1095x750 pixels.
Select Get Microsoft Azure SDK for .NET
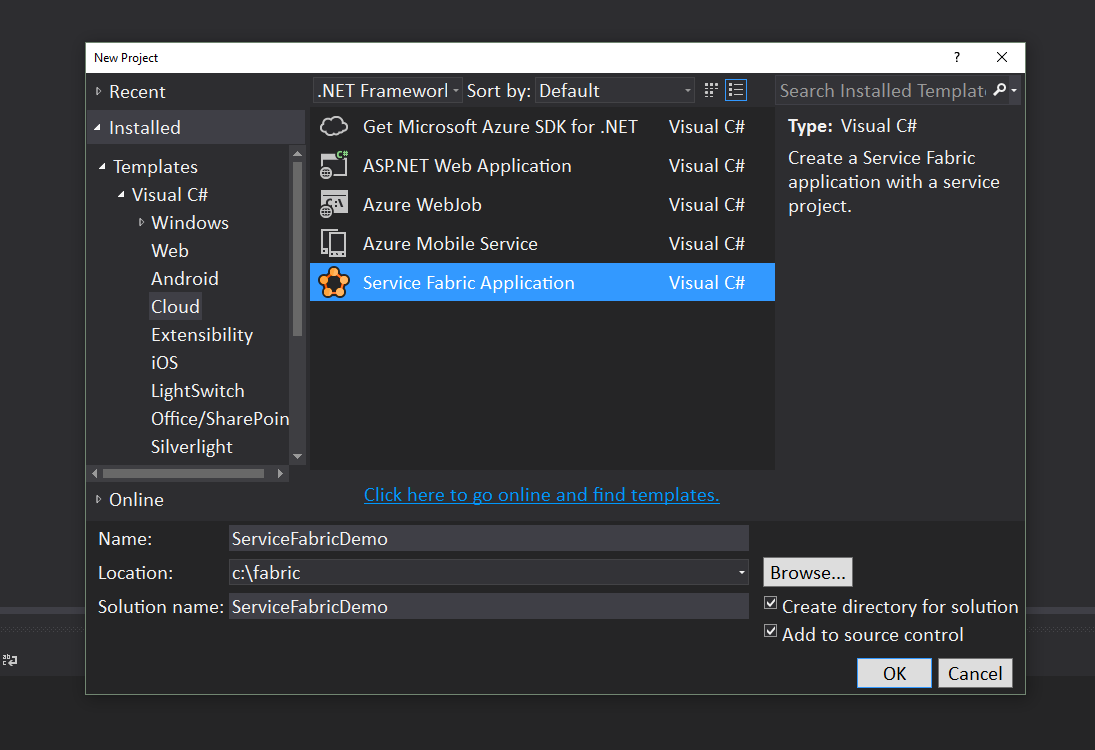pyautogui.click(x=542, y=126)
